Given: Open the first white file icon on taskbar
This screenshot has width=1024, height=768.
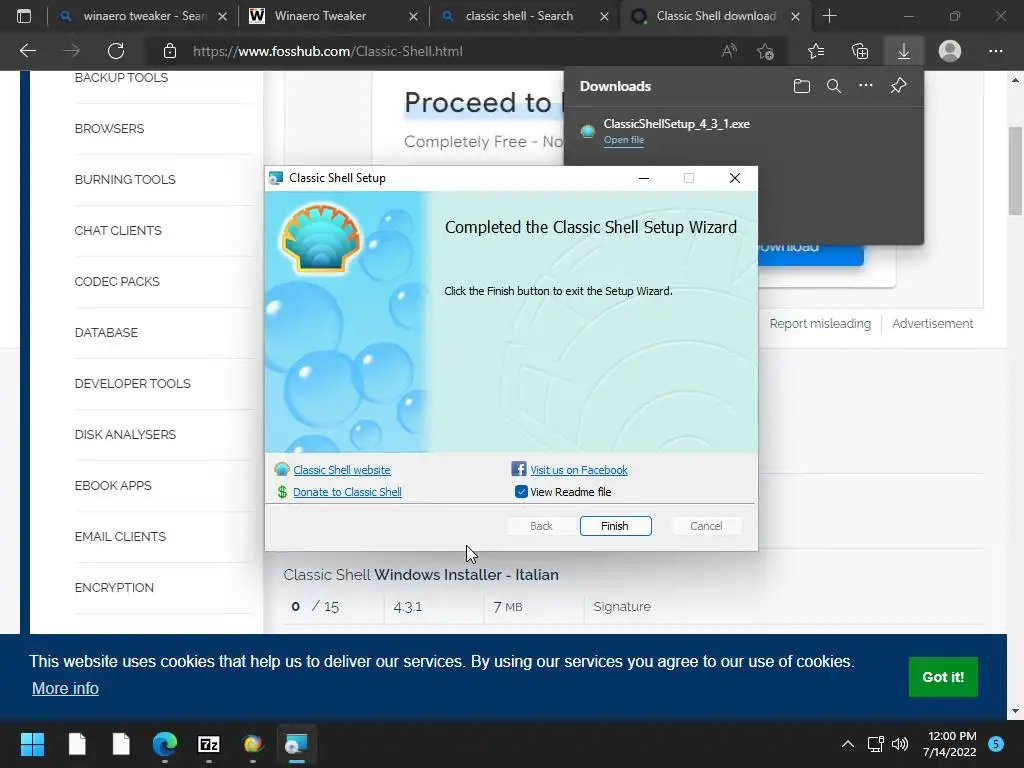Looking at the screenshot, I should pos(77,744).
